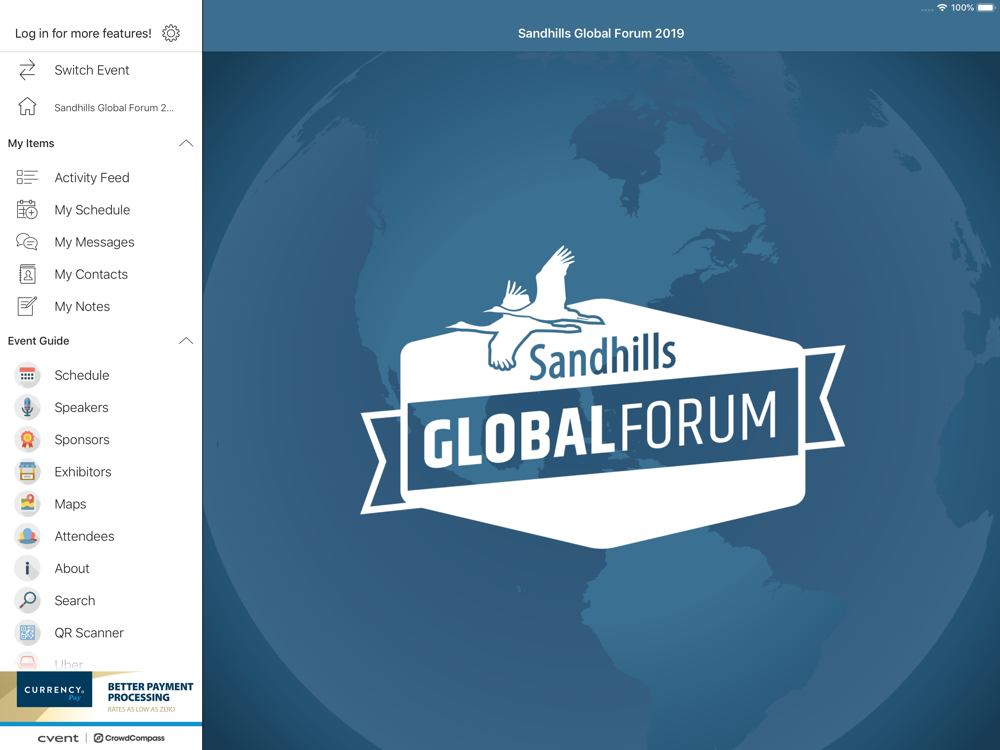Click the Activity Feed list icon
Viewport: 1000px width, 750px height.
pos(27,177)
